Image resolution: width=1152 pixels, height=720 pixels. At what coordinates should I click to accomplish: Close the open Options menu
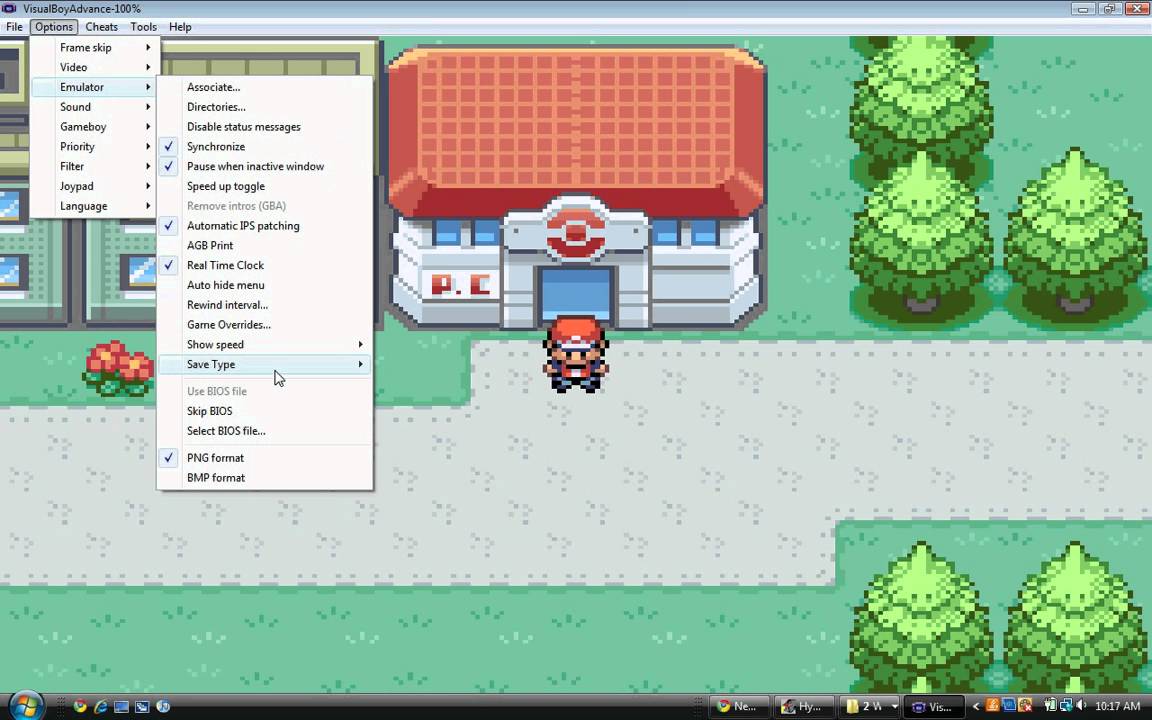54,27
